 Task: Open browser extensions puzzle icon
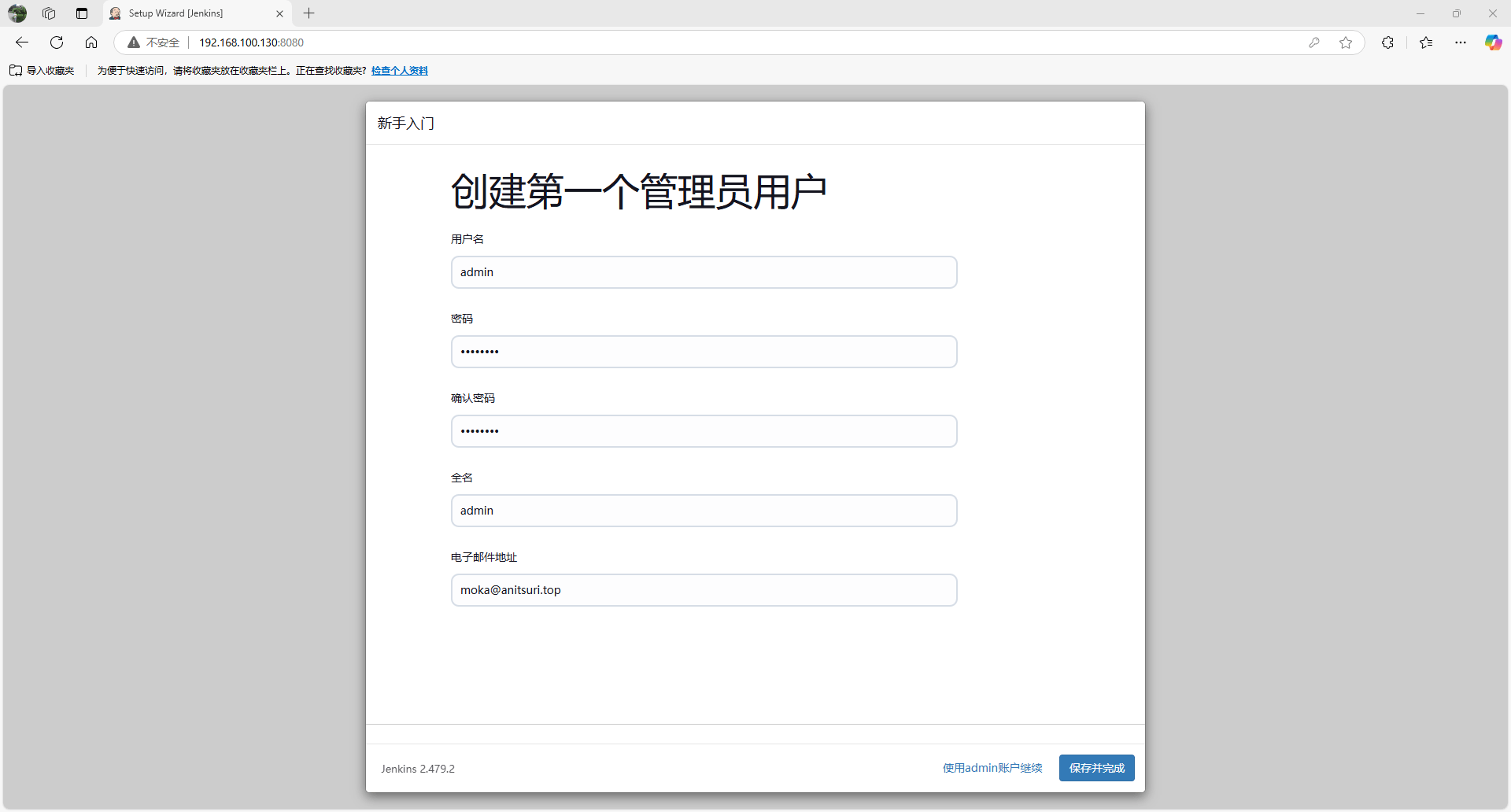(x=1387, y=42)
